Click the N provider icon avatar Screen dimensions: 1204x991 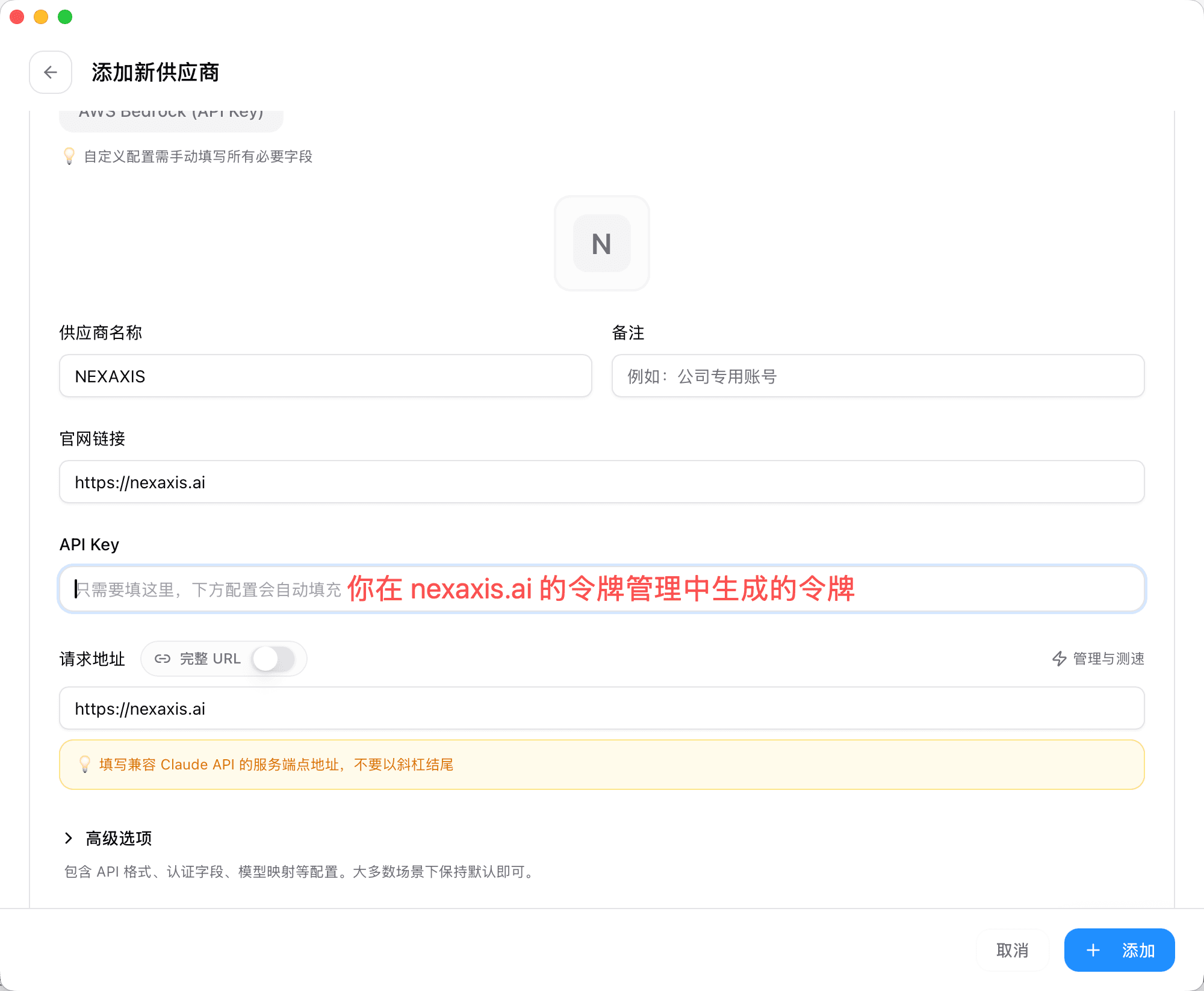tap(601, 243)
